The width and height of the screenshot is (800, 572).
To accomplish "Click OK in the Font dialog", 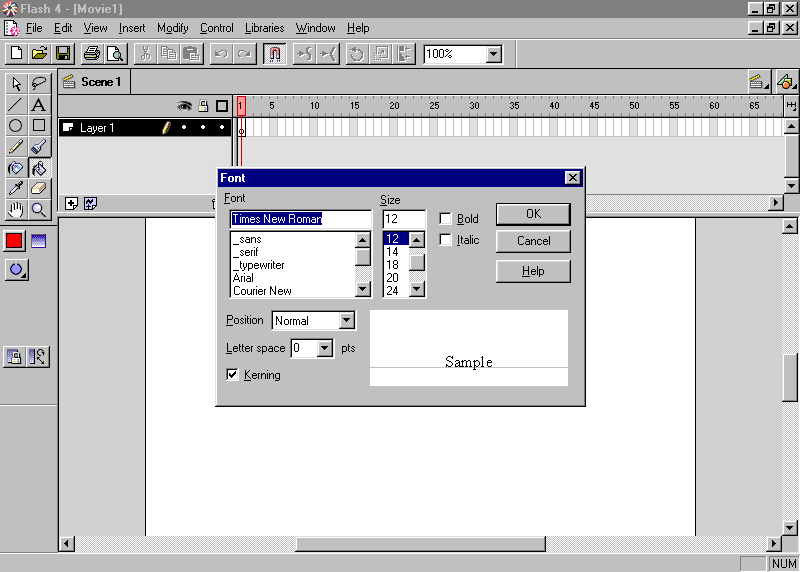I will [x=533, y=214].
